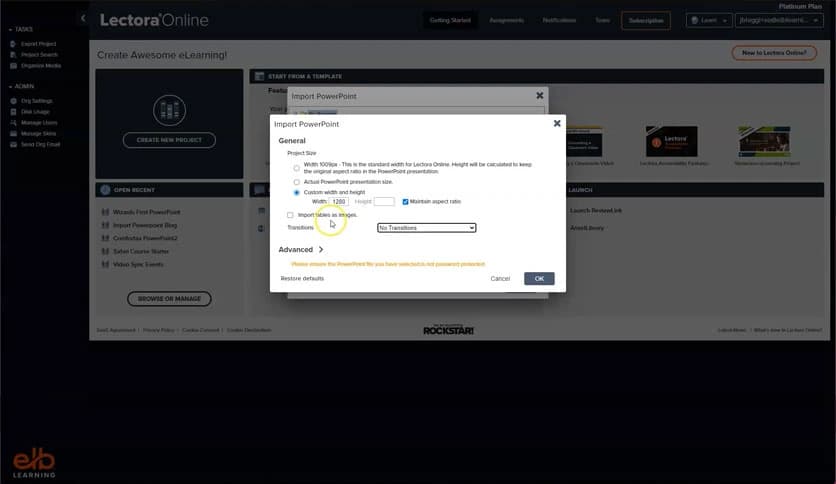Image resolution: width=836 pixels, height=484 pixels.
Task: Click Export Project icon in Tasks sidebar
Action: [x=13, y=44]
